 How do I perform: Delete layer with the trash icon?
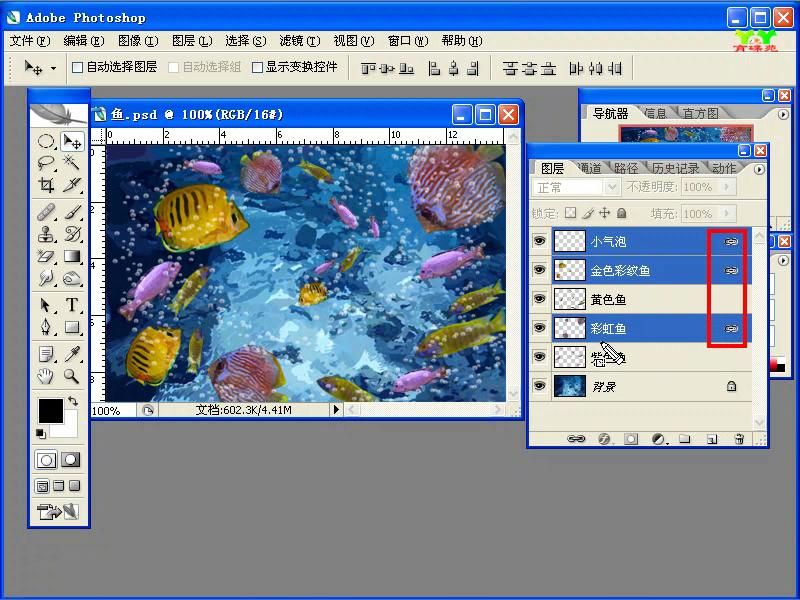coord(739,439)
